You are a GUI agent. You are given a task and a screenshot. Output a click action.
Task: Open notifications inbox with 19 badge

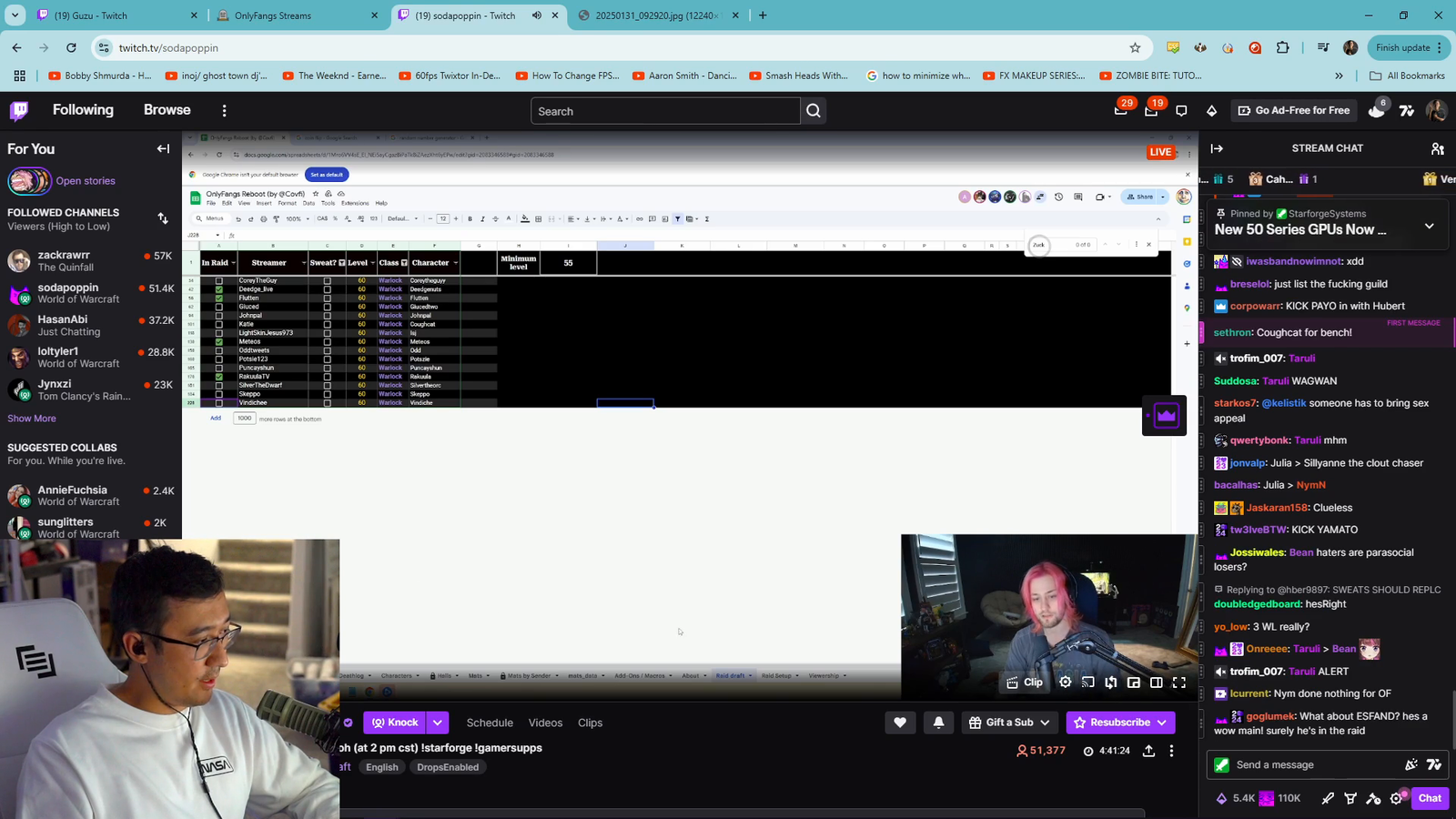[x=1151, y=110]
